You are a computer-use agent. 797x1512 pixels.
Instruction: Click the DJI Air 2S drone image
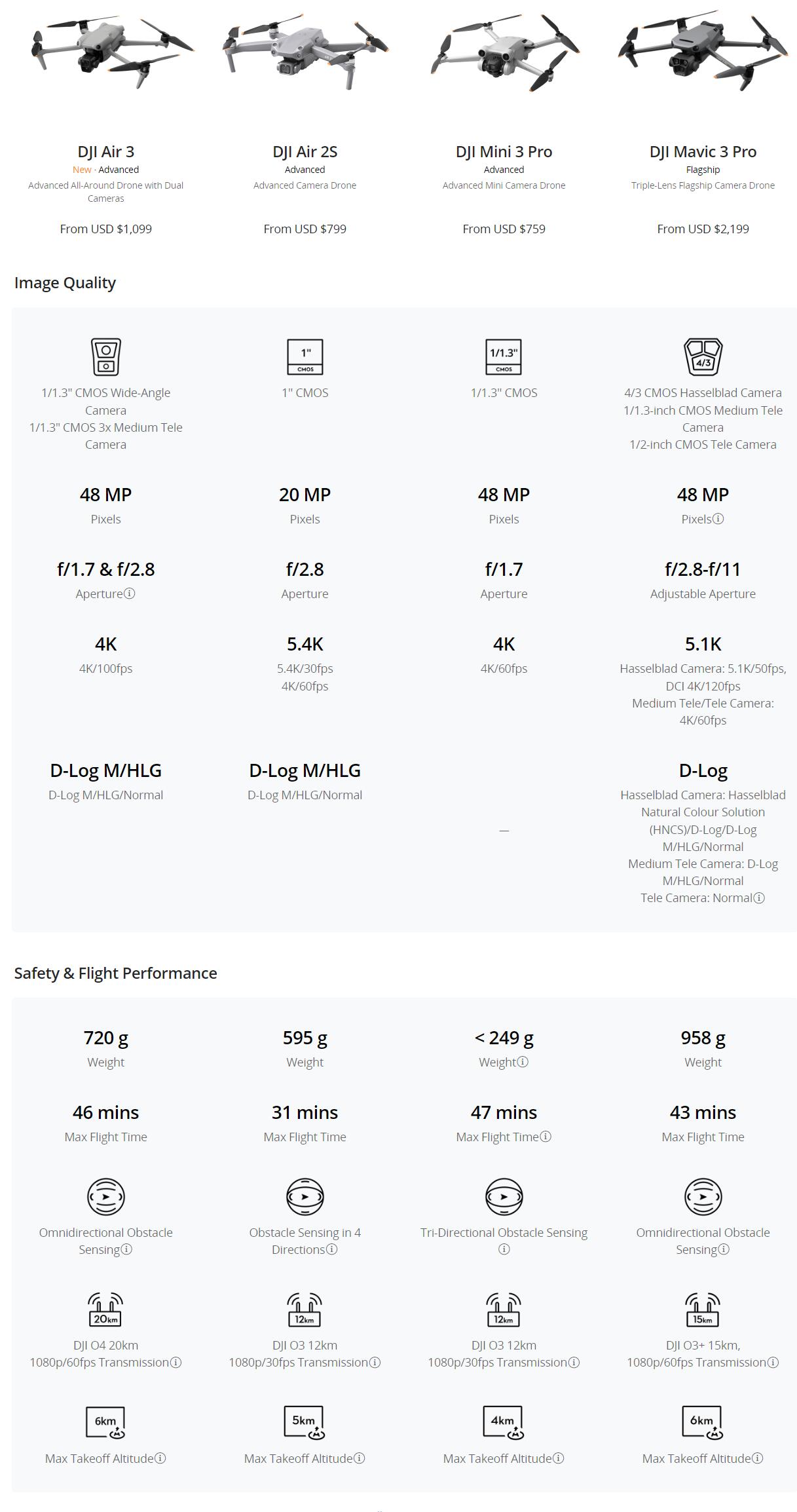tap(305, 51)
